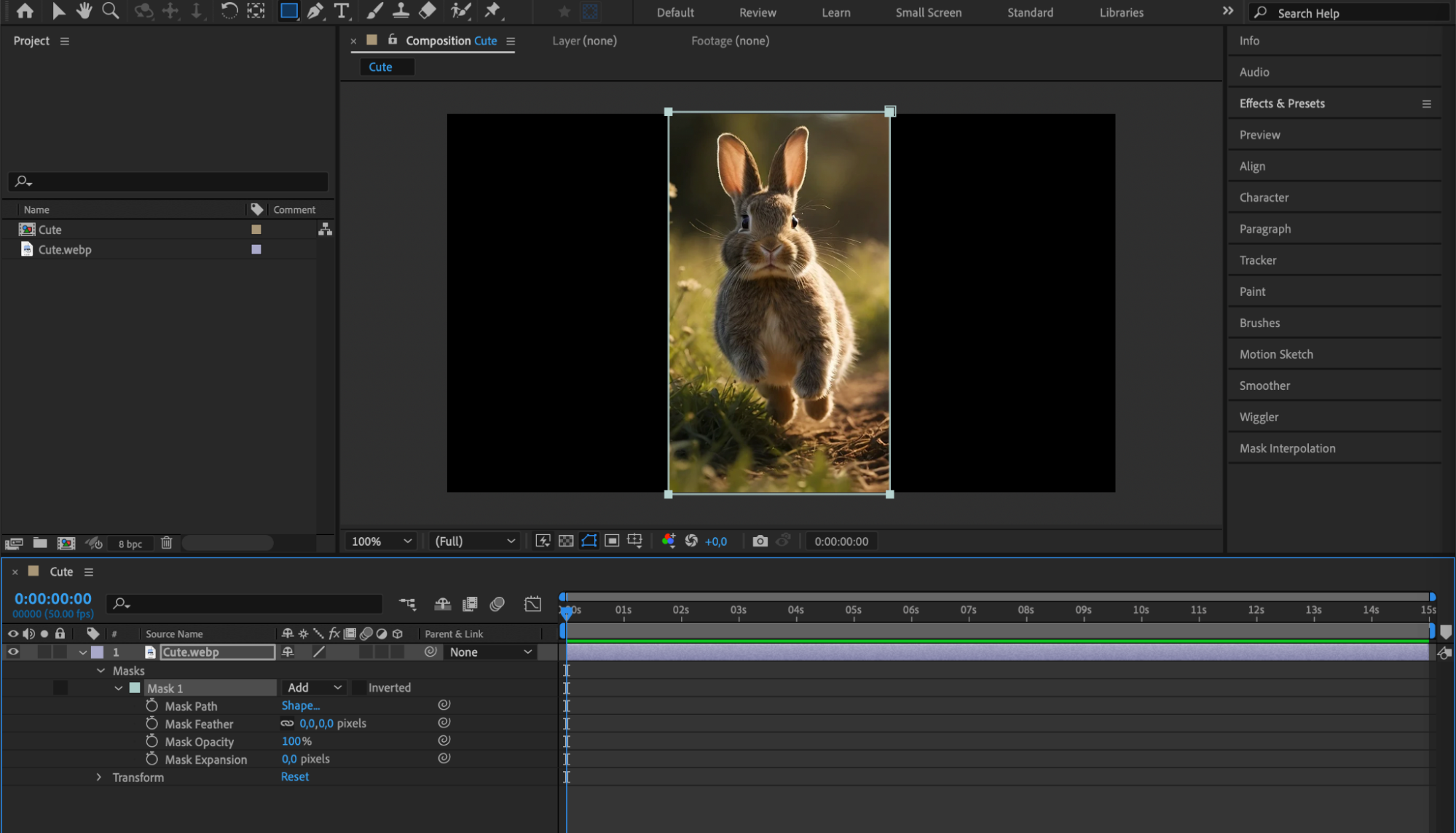
Task: Select the Puppet Pin tool
Action: (x=493, y=11)
